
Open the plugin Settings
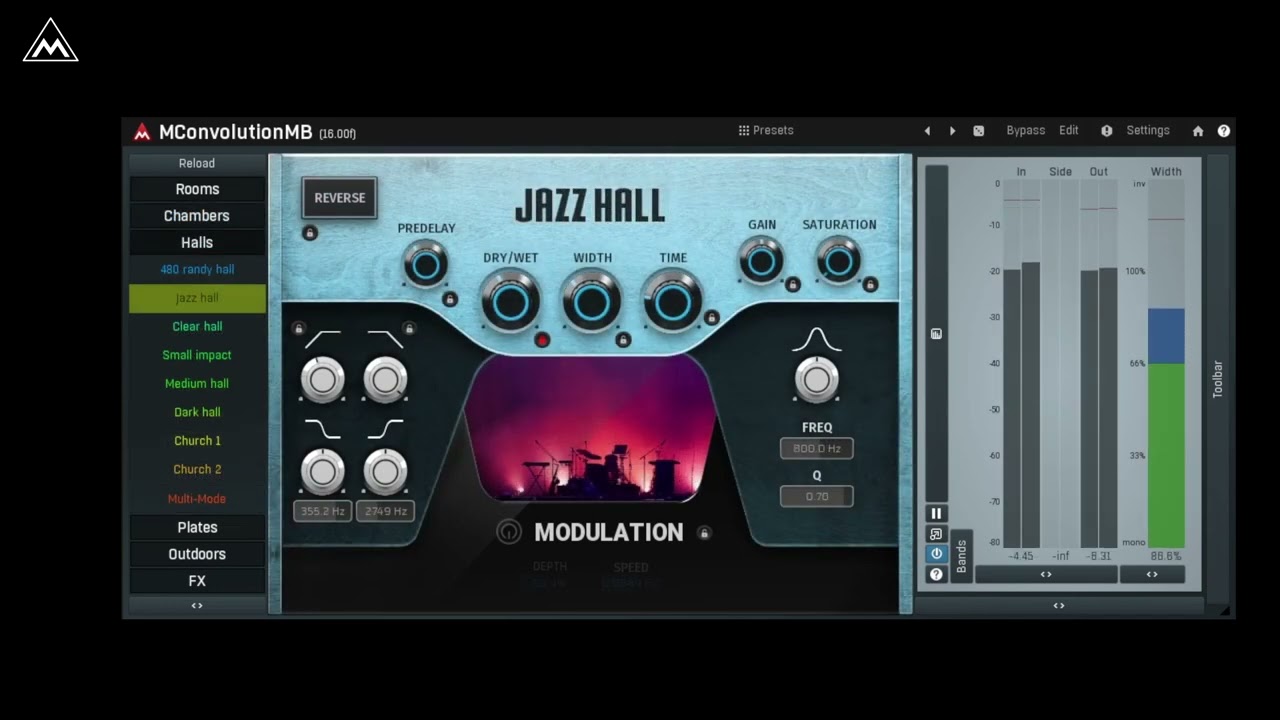[1148, 131]
